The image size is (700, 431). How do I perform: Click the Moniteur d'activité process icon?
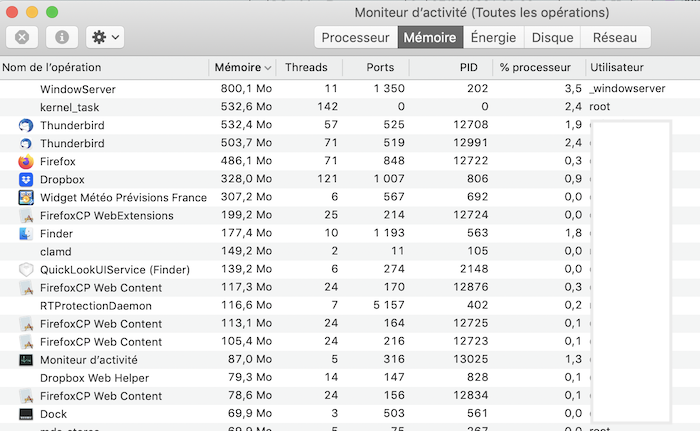click(26, 360)
